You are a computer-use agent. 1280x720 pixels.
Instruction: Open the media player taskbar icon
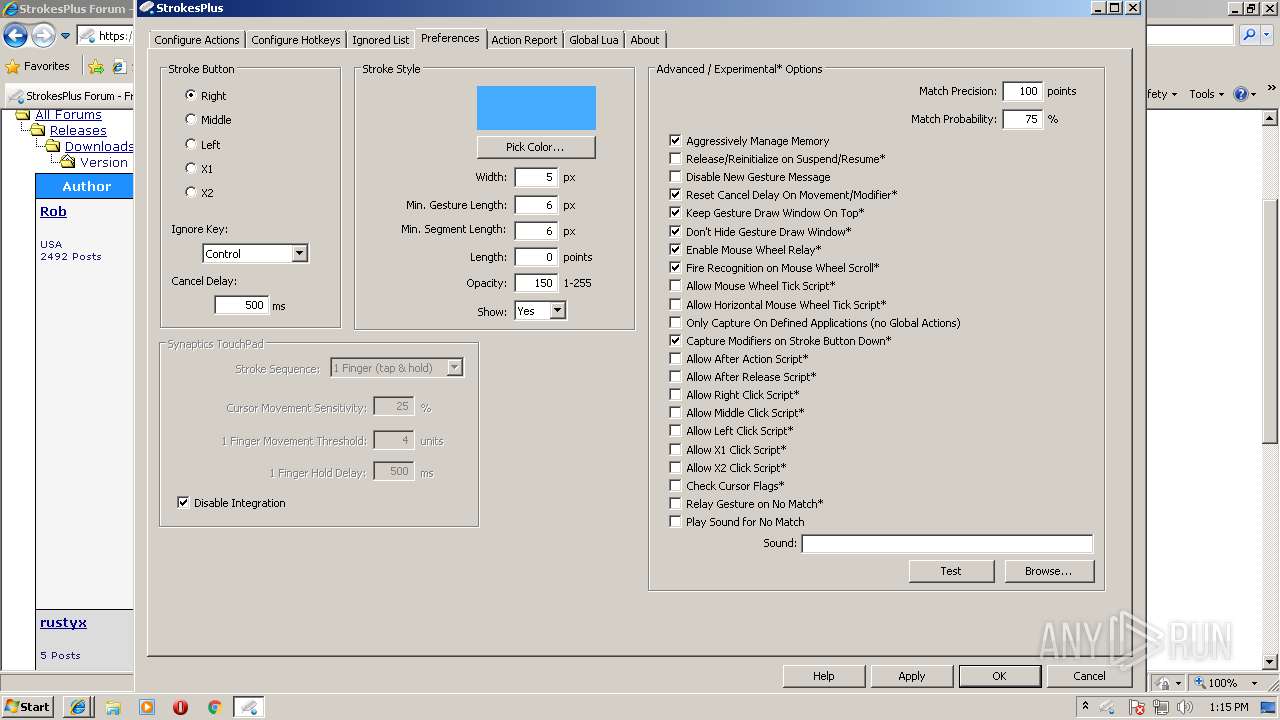click(x=147, y=707)
